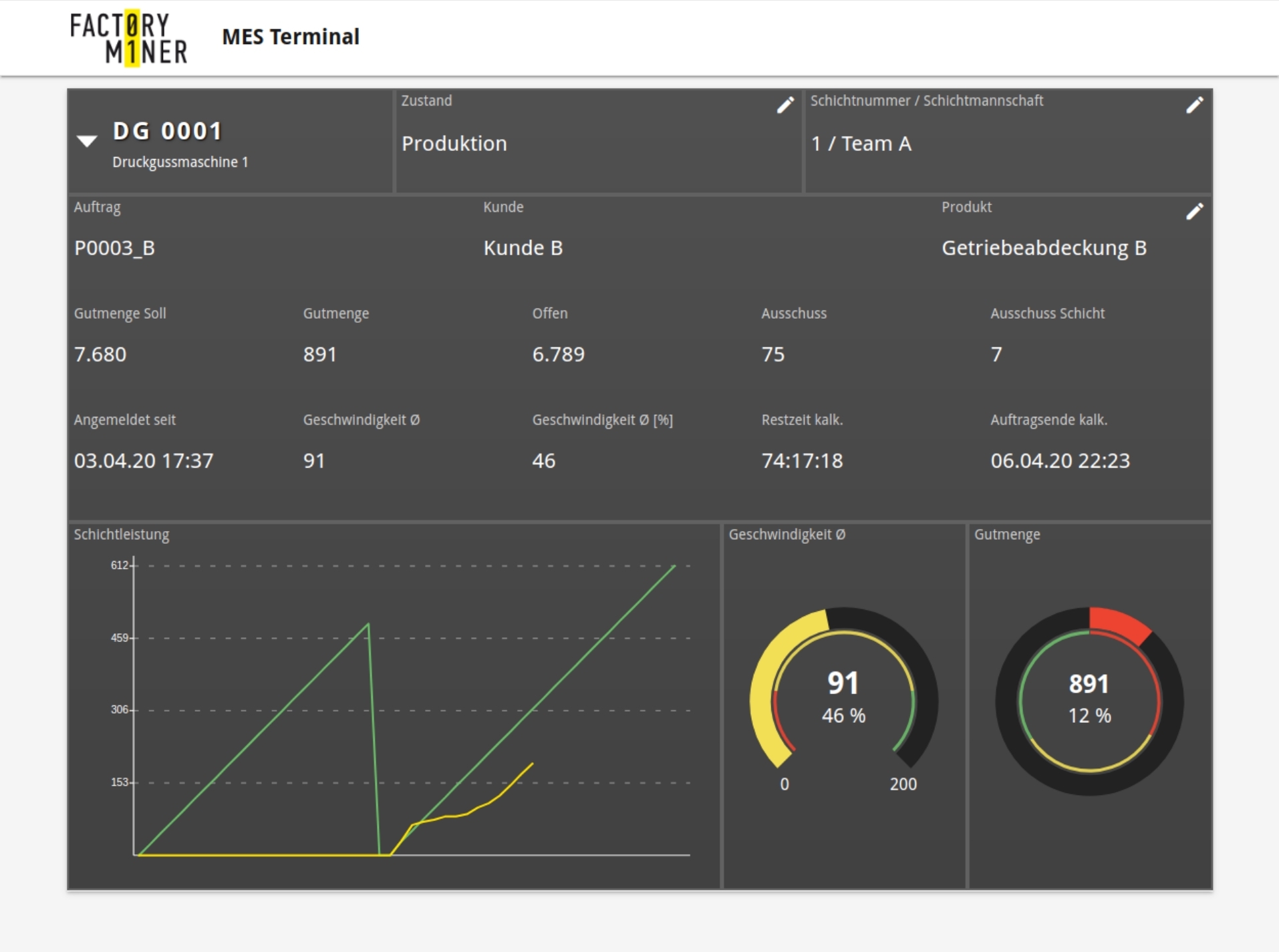
Task: Click the Geschwindigkeit Ø [%] value 46
Action: [544, 460]
